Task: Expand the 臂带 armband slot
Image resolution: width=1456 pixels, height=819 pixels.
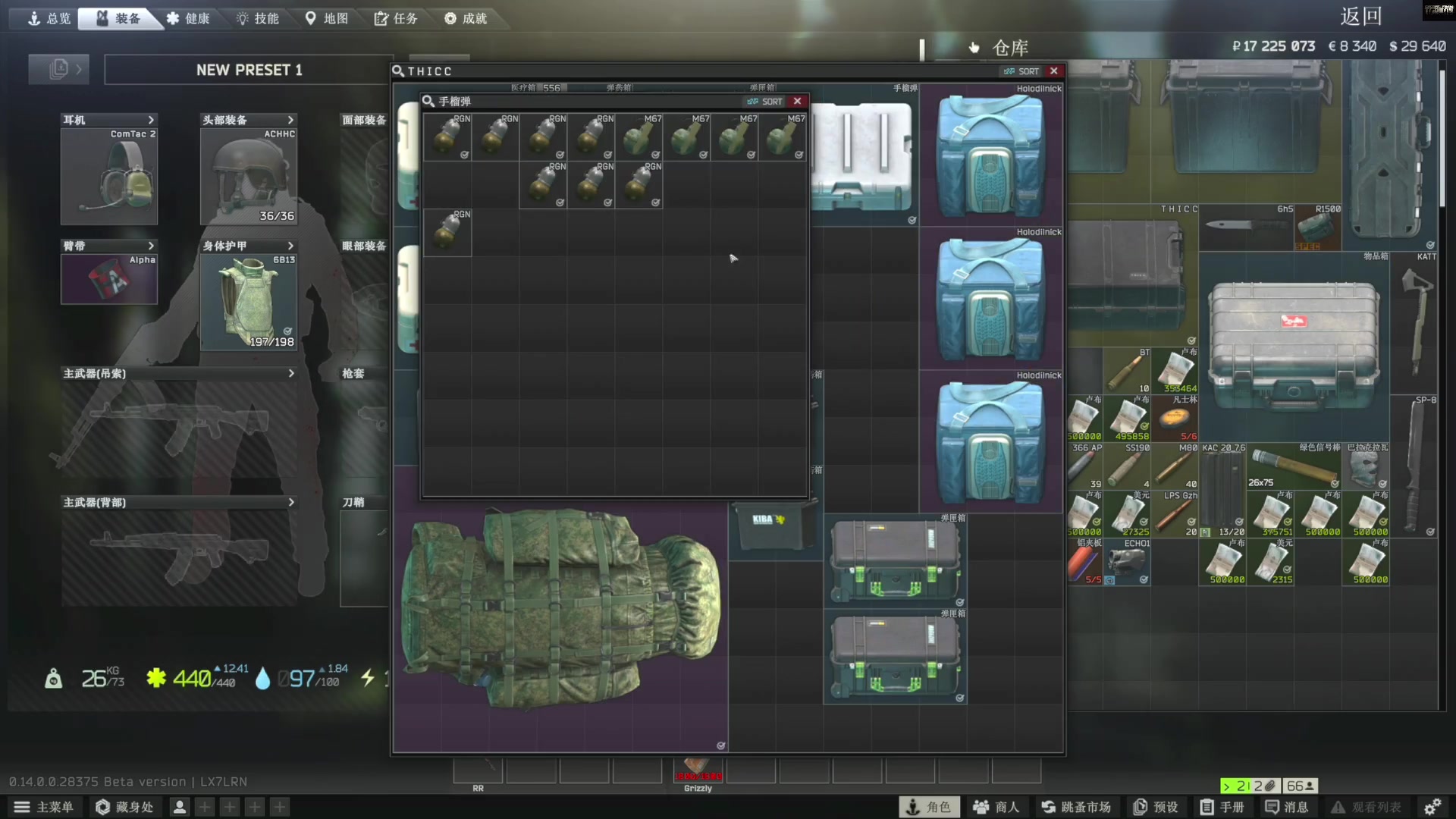Action: pos(151,246)
